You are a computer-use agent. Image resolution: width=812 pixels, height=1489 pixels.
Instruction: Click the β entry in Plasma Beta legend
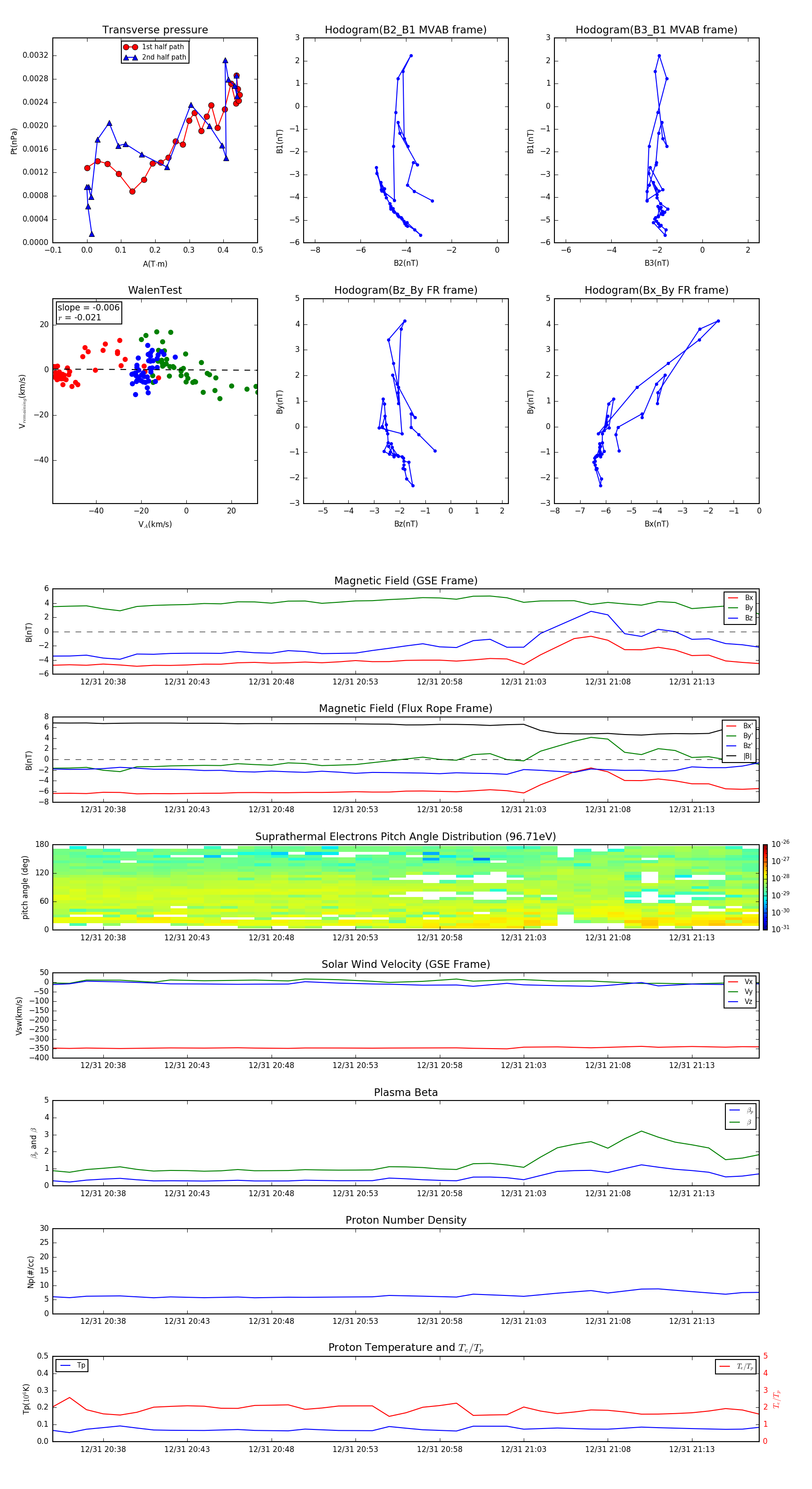coord(741,1122)
